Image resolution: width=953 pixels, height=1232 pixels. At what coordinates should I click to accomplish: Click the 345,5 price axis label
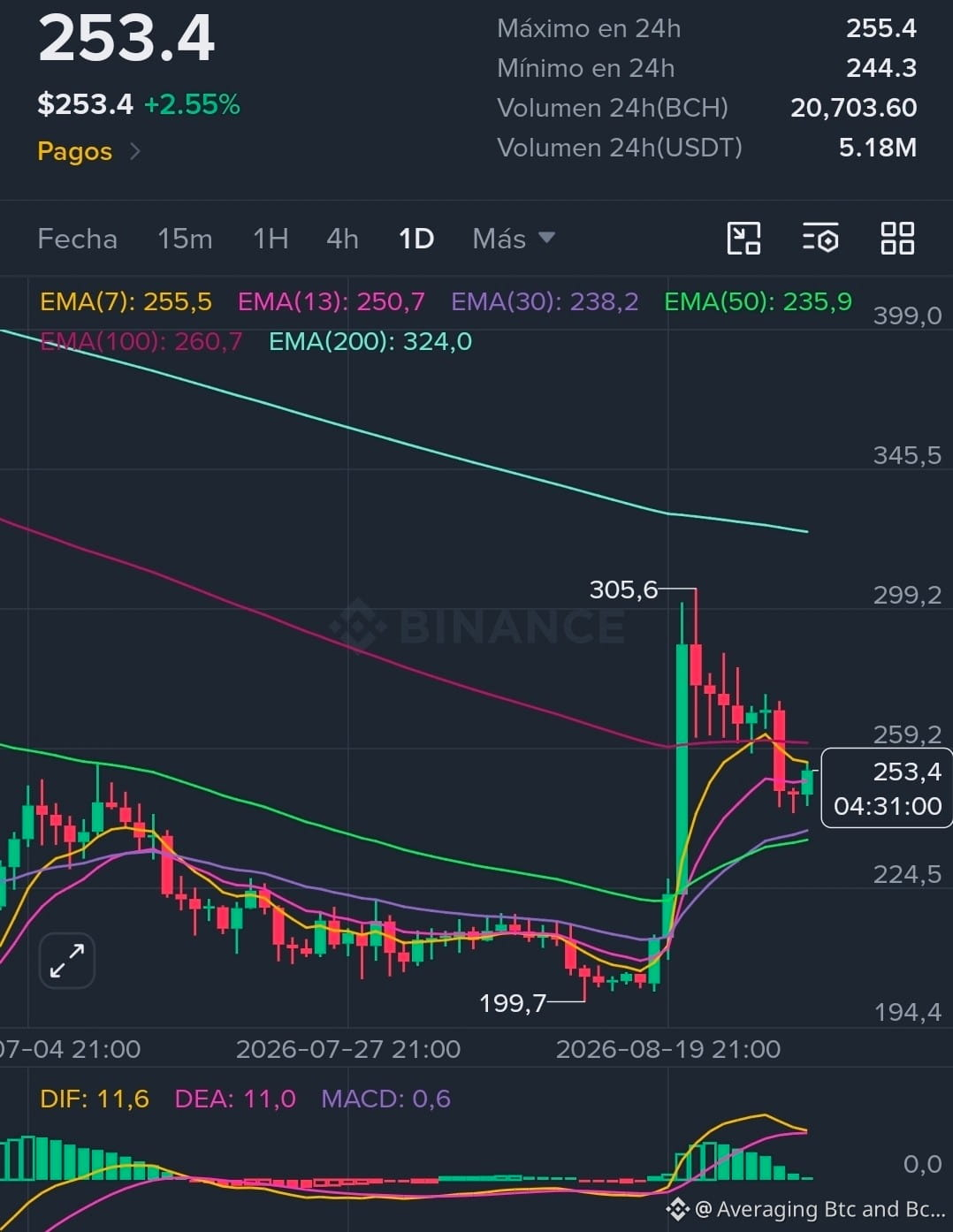coord(908,455)
